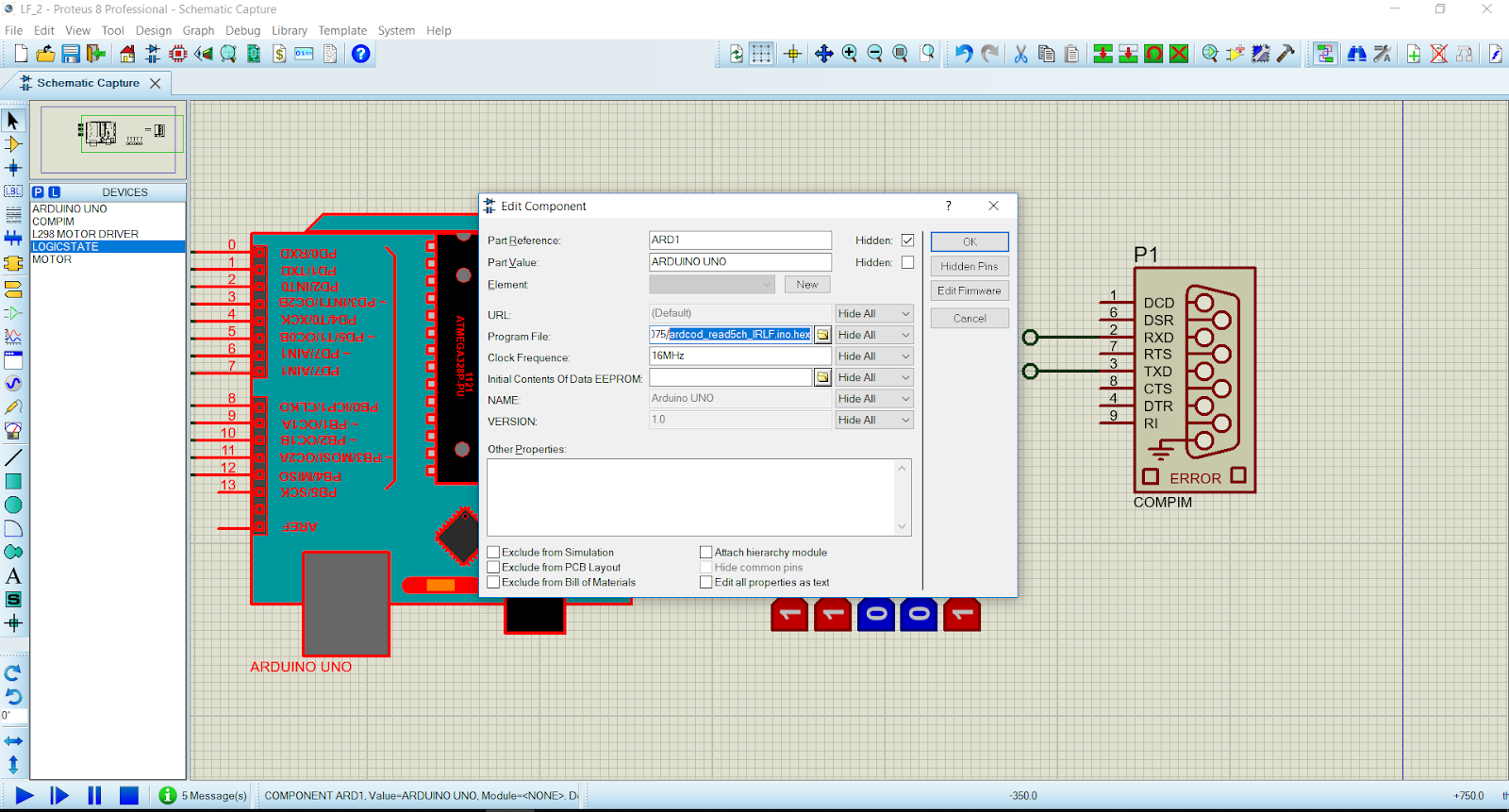Open project using the folder icon
Image resolution: width=1509 pixels, height=812 pixels.
click(x=45, y=54)
